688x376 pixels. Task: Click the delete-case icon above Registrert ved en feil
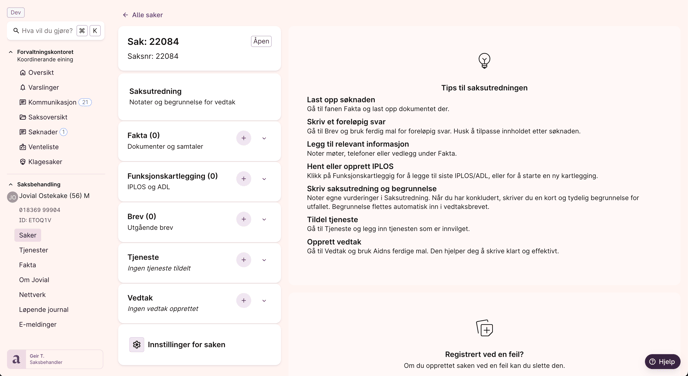coord(484,328)
